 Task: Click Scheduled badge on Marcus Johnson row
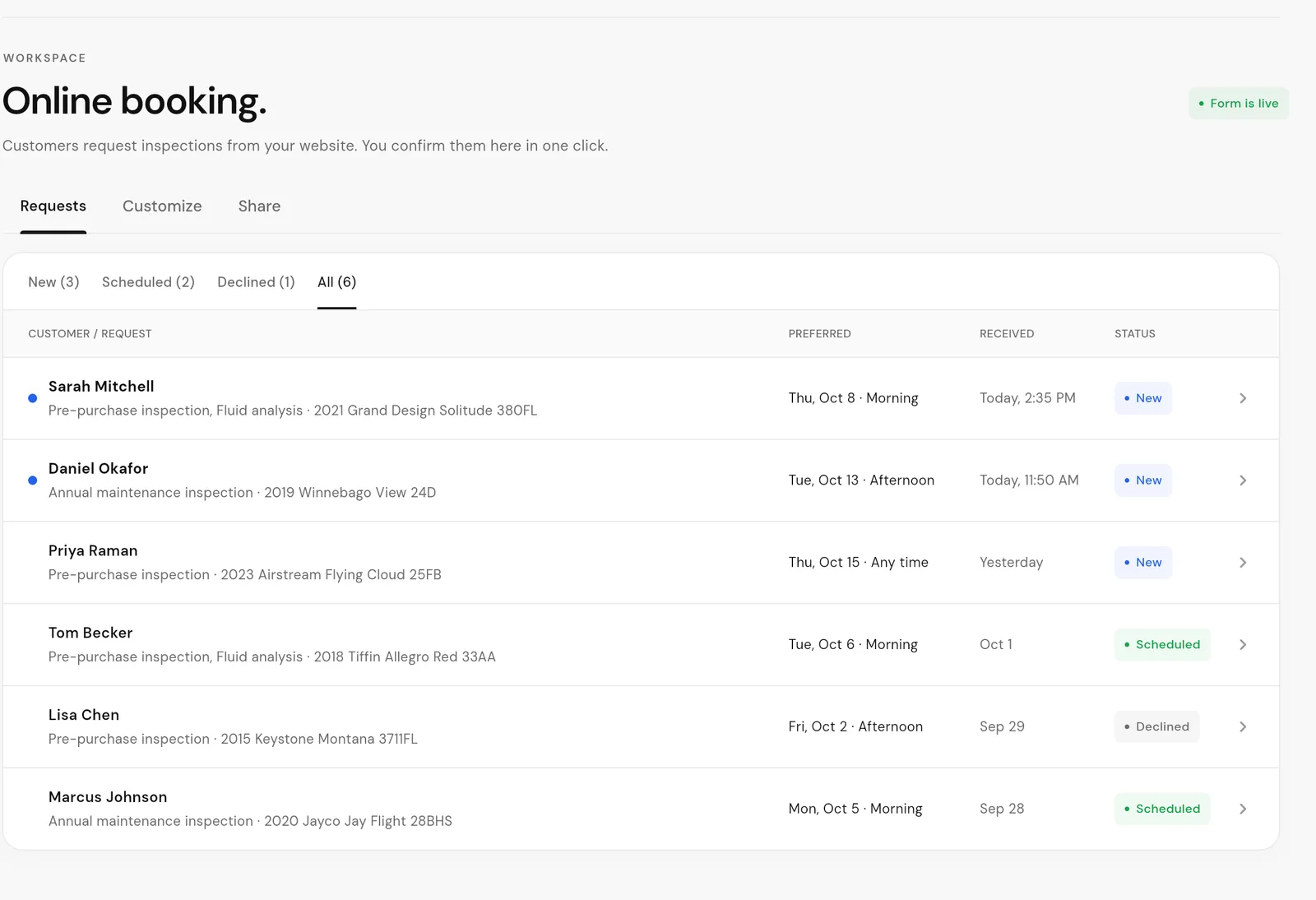(x=1162, y=810)
